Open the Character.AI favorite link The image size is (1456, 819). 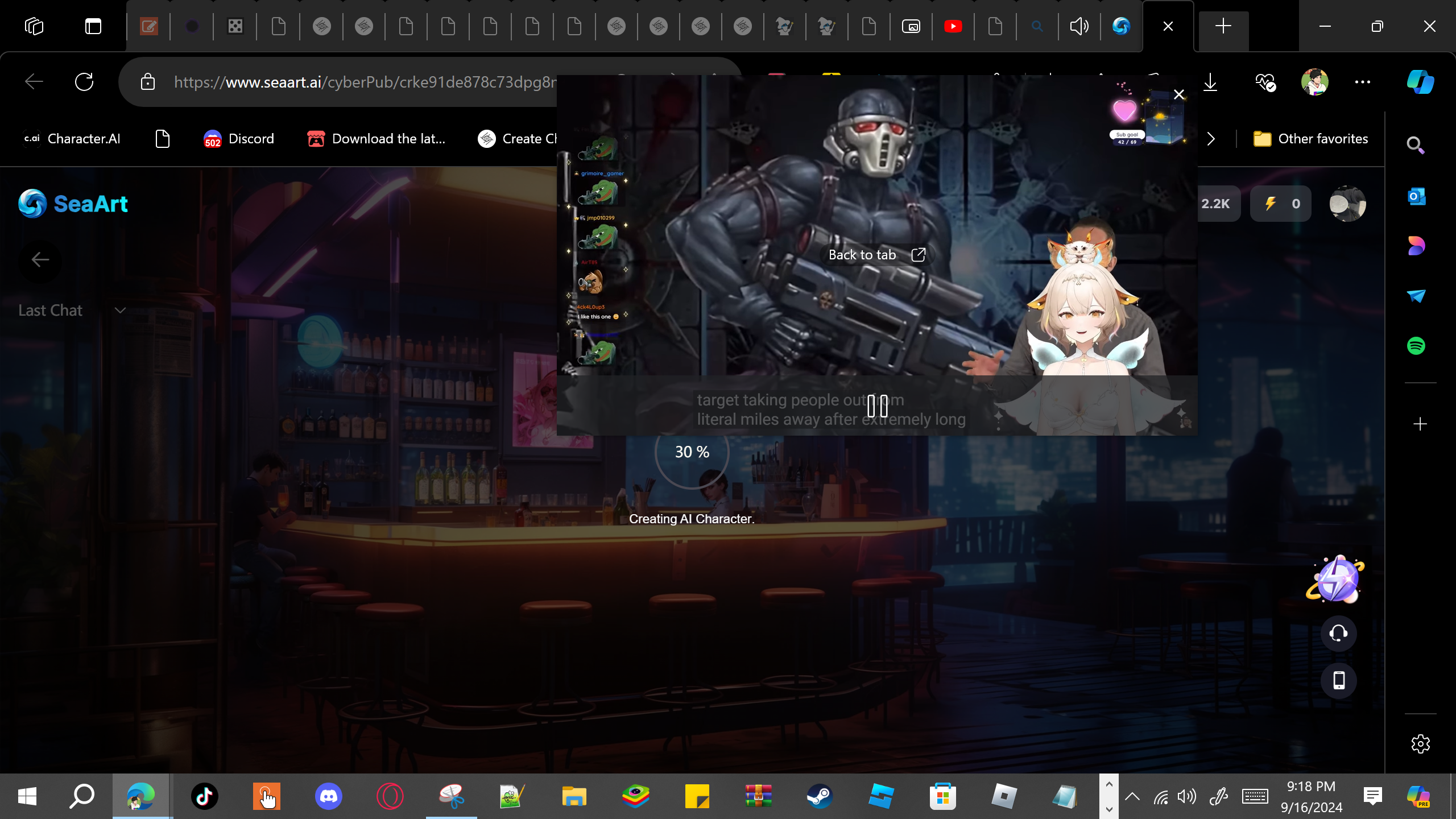tap(72, 139)
